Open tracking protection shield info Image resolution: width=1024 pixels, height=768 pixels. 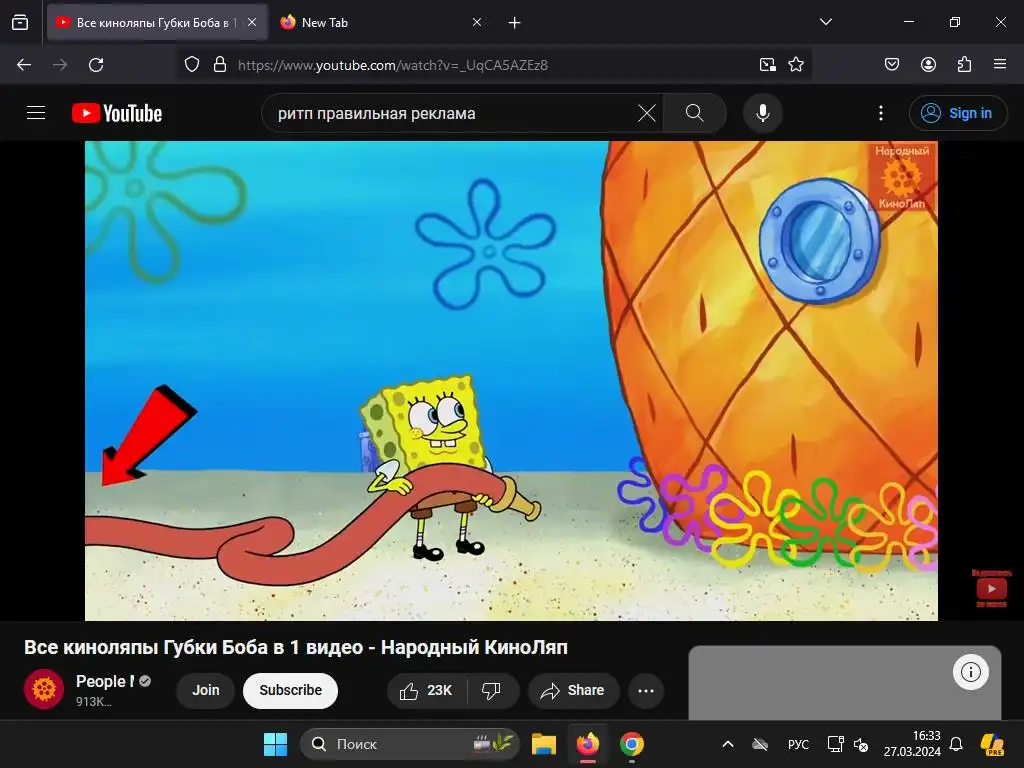pyautogui.click(x=192, y=65)
